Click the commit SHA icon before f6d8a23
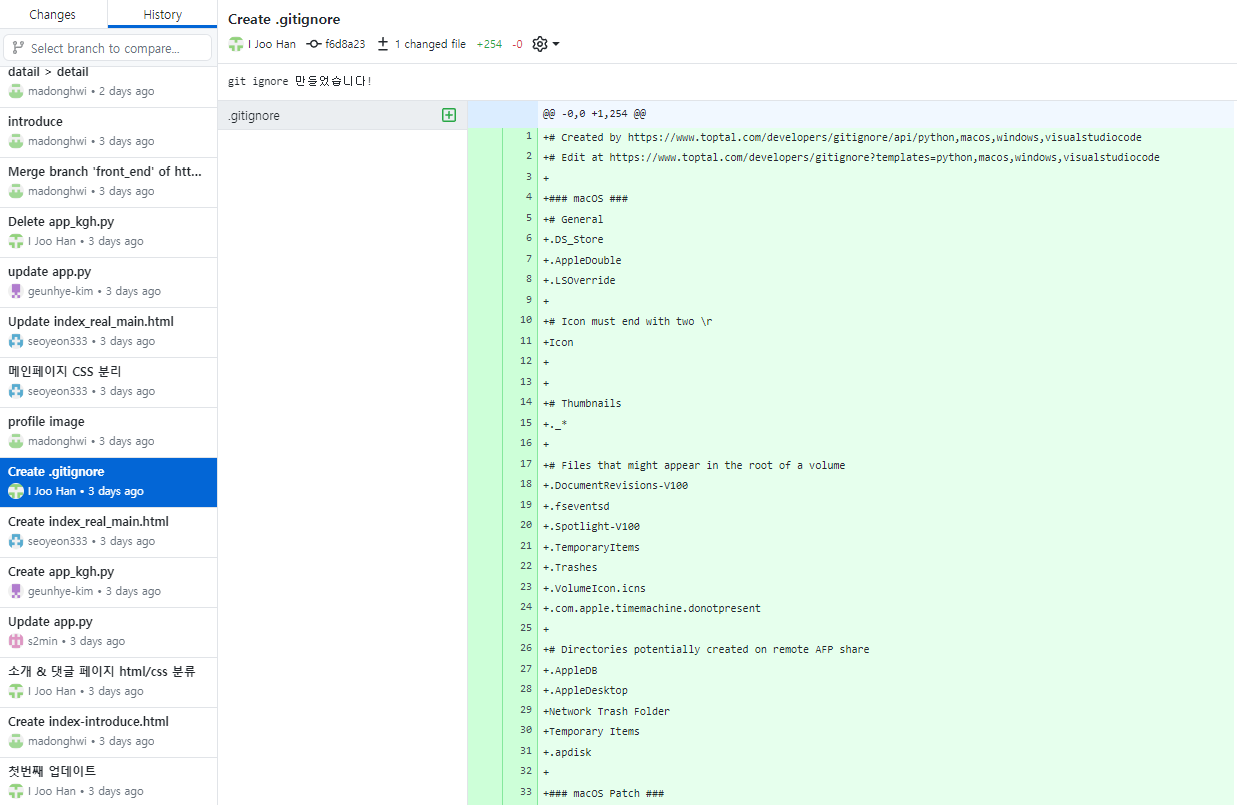Viewport: 1237px width, 805px height. 314,44
